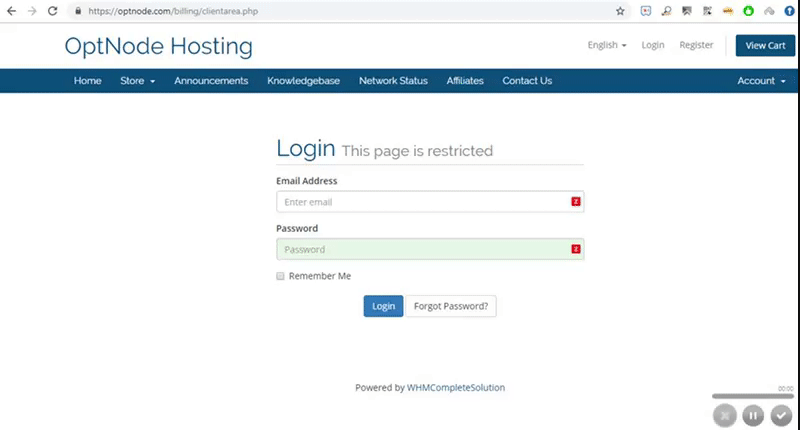Viewport: 800px width, 430px height.
Task: Bookmark this page with the star icon
Action: point(620,11)
